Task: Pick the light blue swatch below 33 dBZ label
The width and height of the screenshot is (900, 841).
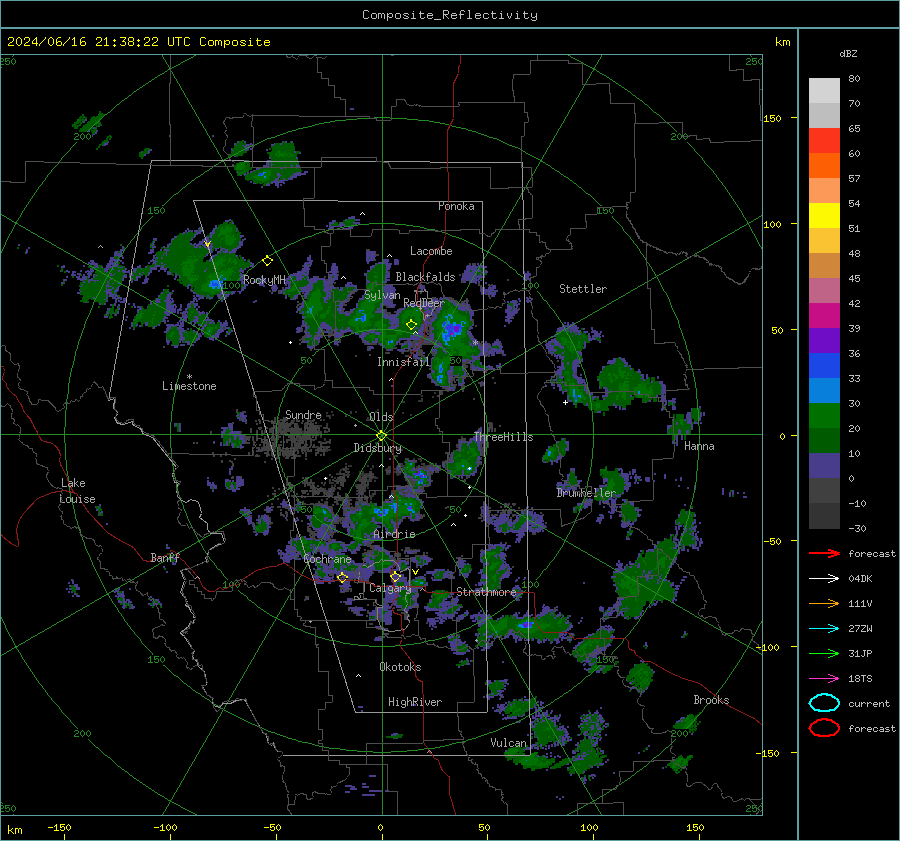Action: pyautogui.click(x=824, y=391)
